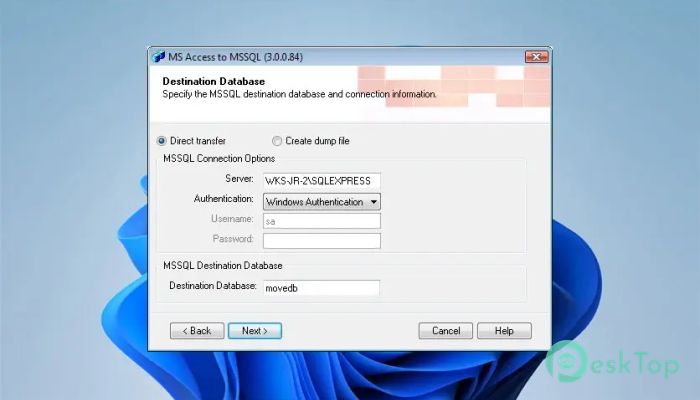Click the 'Specify the MSSQL destination database' description
Screen dimensions: 700x400
299,94
